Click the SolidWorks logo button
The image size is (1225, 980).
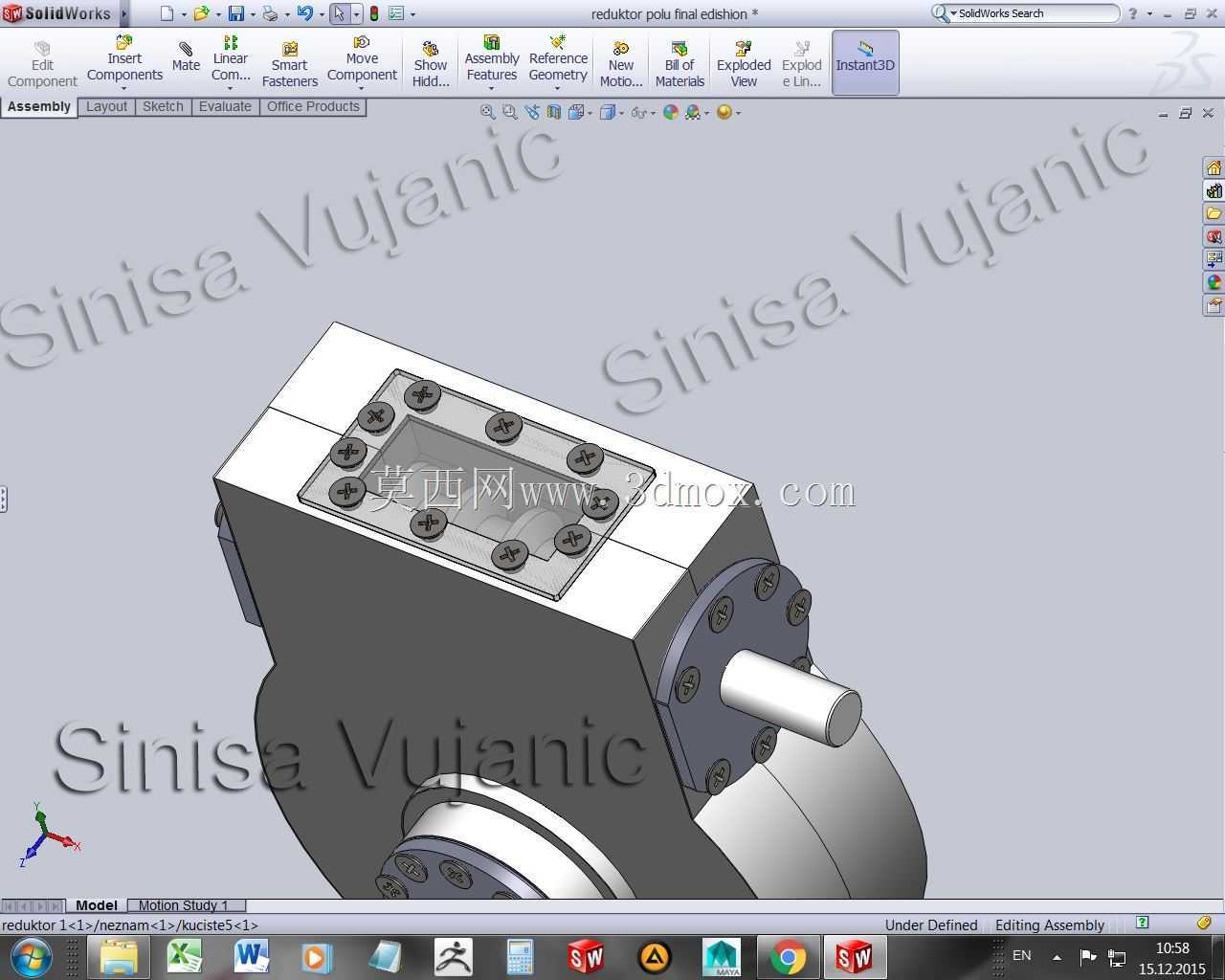(57, 13)
